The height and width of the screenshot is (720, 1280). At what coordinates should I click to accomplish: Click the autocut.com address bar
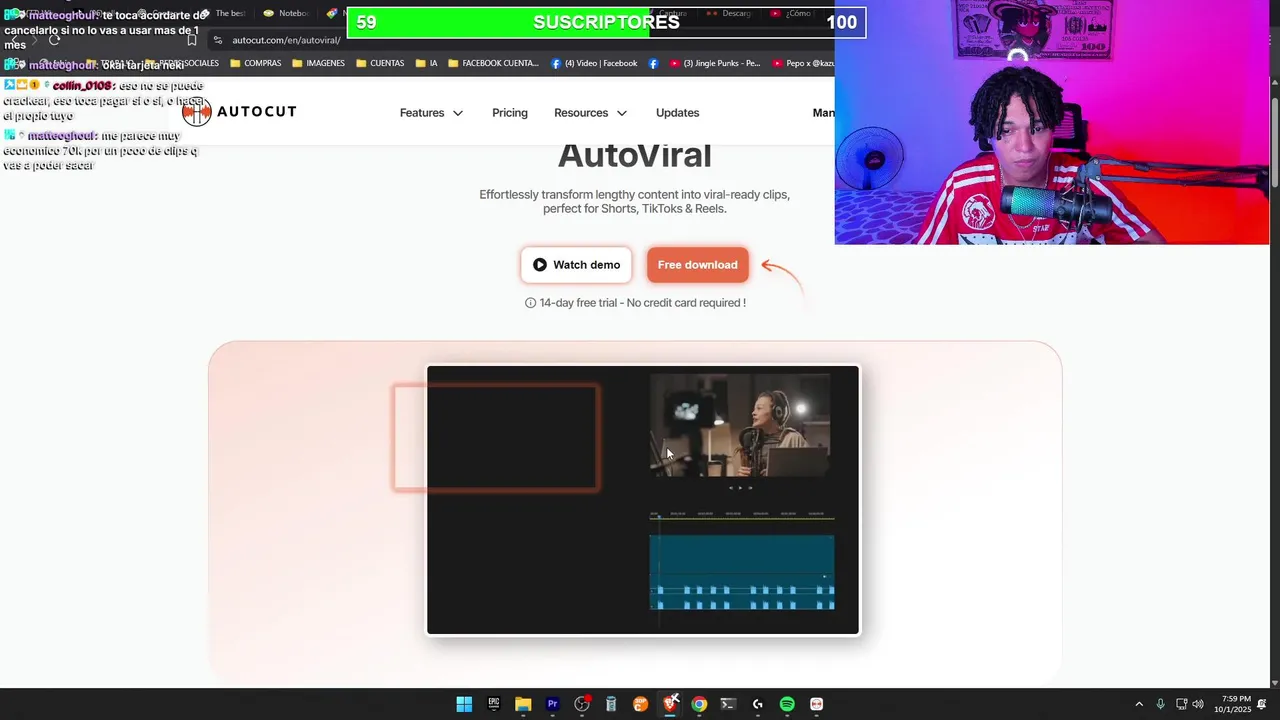[x=286, y=40]
